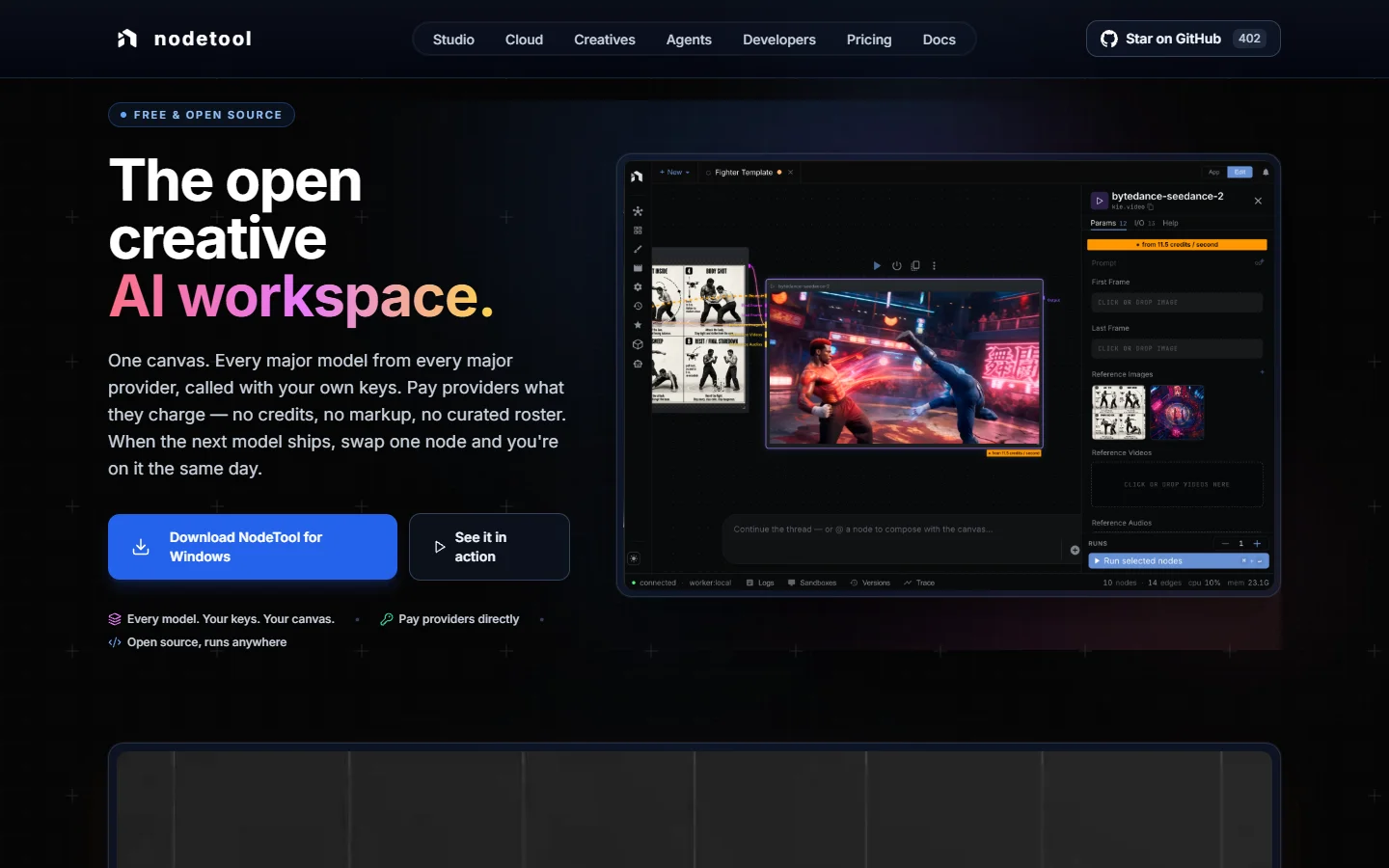Open the Studio nav item

453,40
